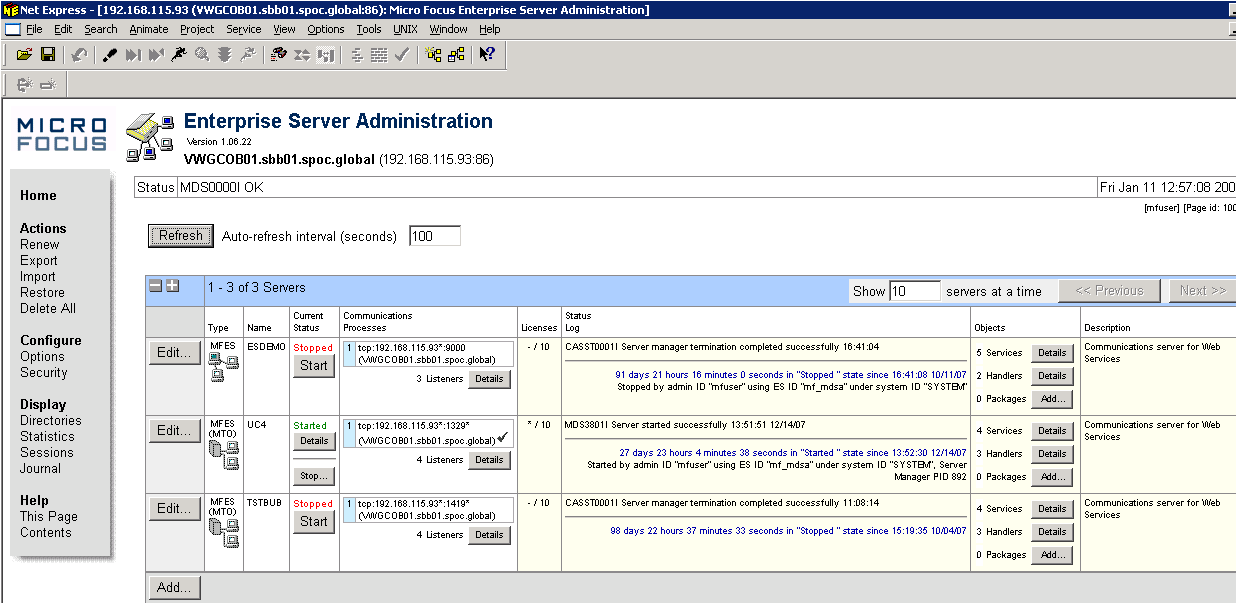Go to Home in the sidebar
Image resolution: width=1236 pixels, height=603 pixels.
pos(38,196)
